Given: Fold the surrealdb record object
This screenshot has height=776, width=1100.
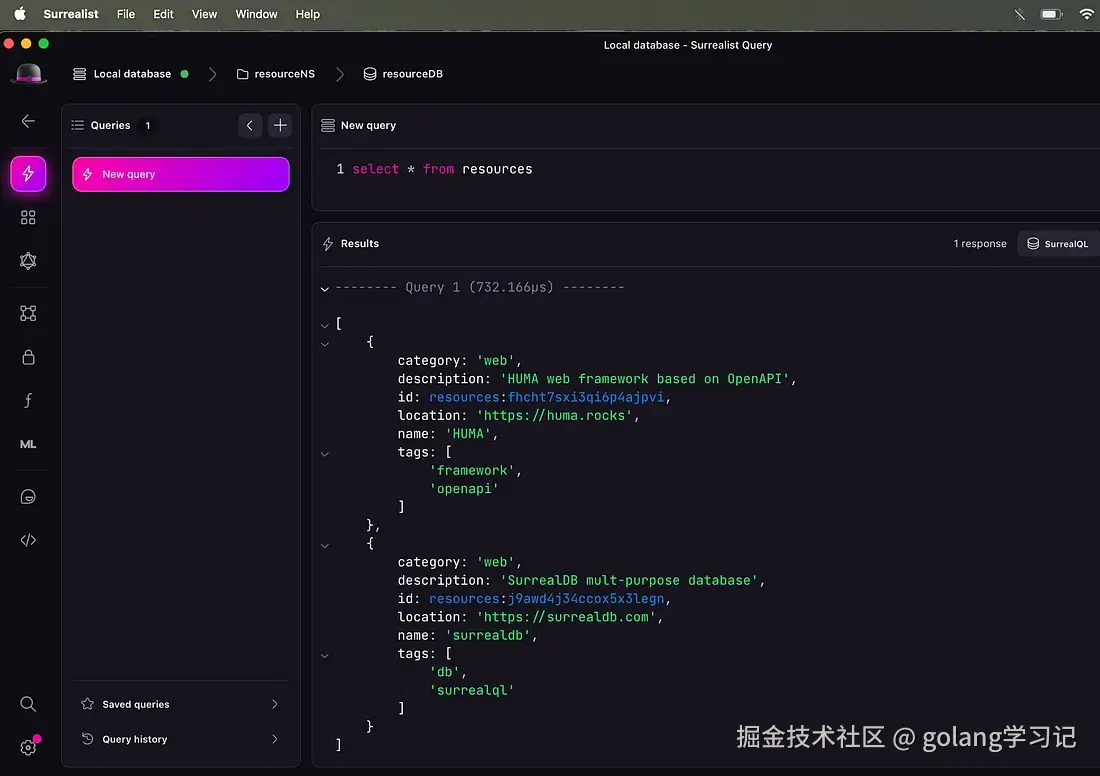Looking at the screenshot, I should [325, 545].
